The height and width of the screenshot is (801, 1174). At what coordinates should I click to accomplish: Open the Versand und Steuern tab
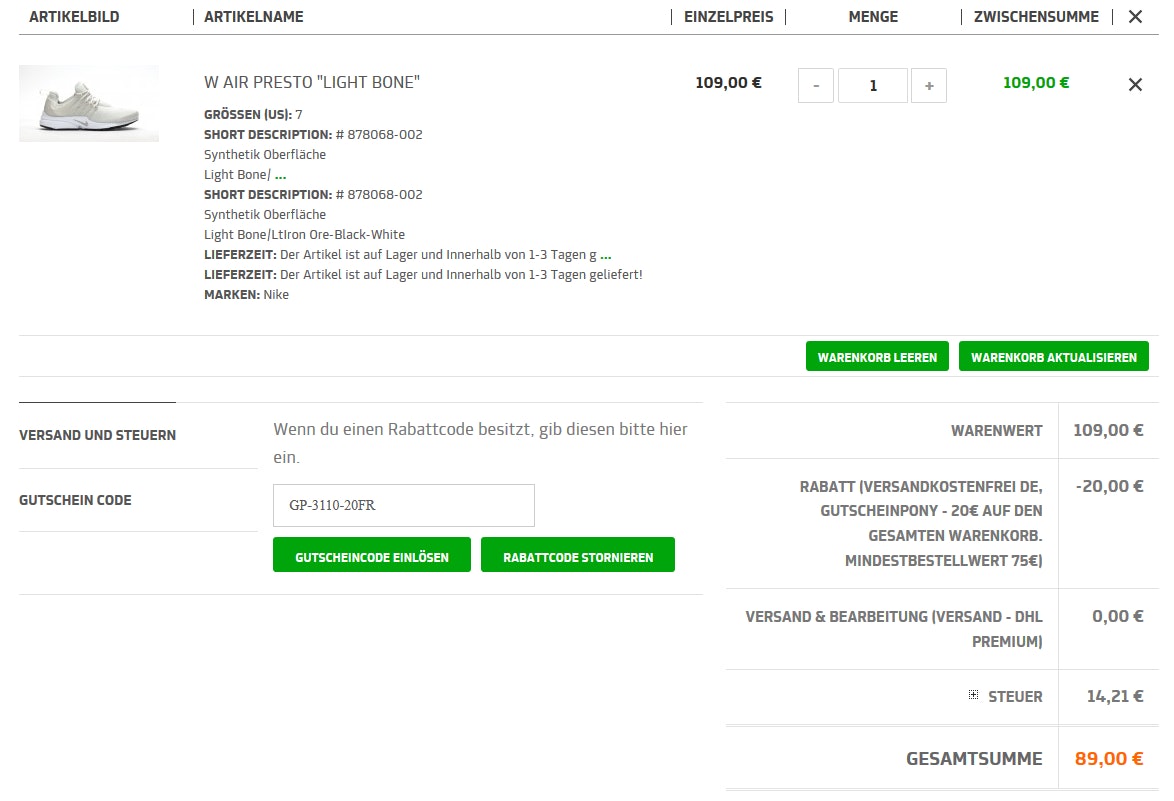[x=97, y=435]
